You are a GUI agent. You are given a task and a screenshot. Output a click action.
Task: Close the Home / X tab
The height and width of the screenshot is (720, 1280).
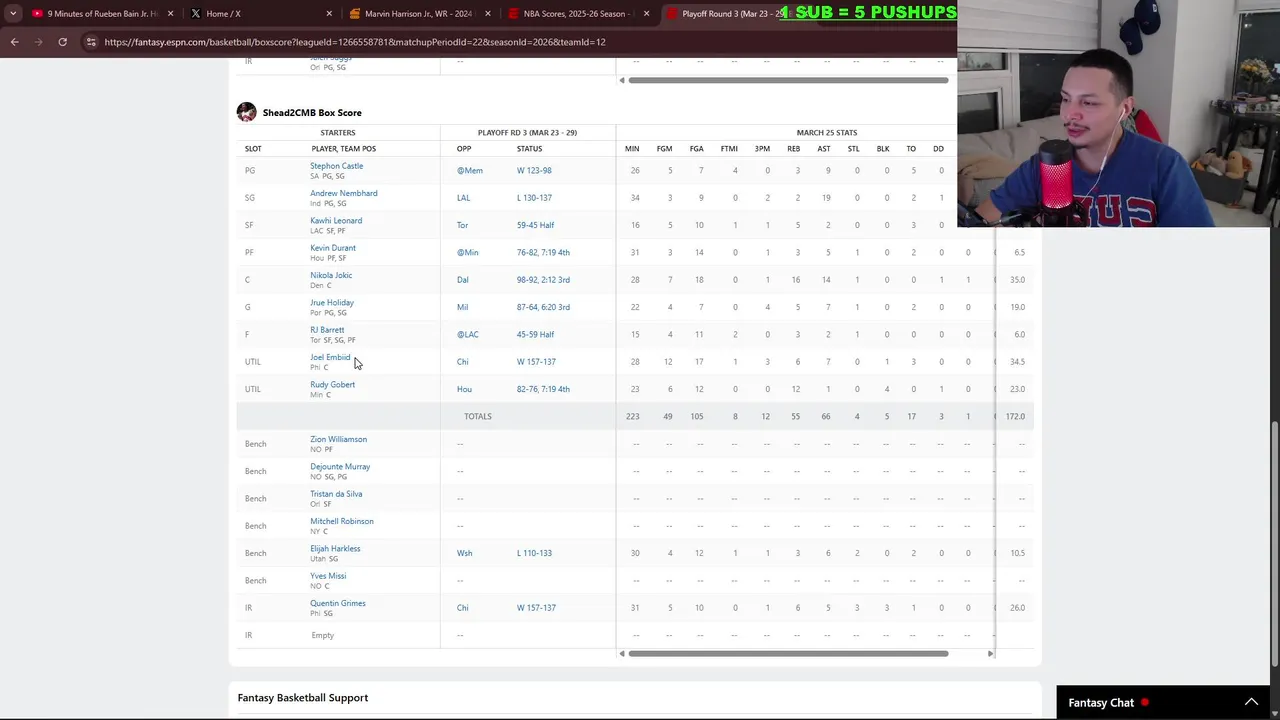click(329, 14)
